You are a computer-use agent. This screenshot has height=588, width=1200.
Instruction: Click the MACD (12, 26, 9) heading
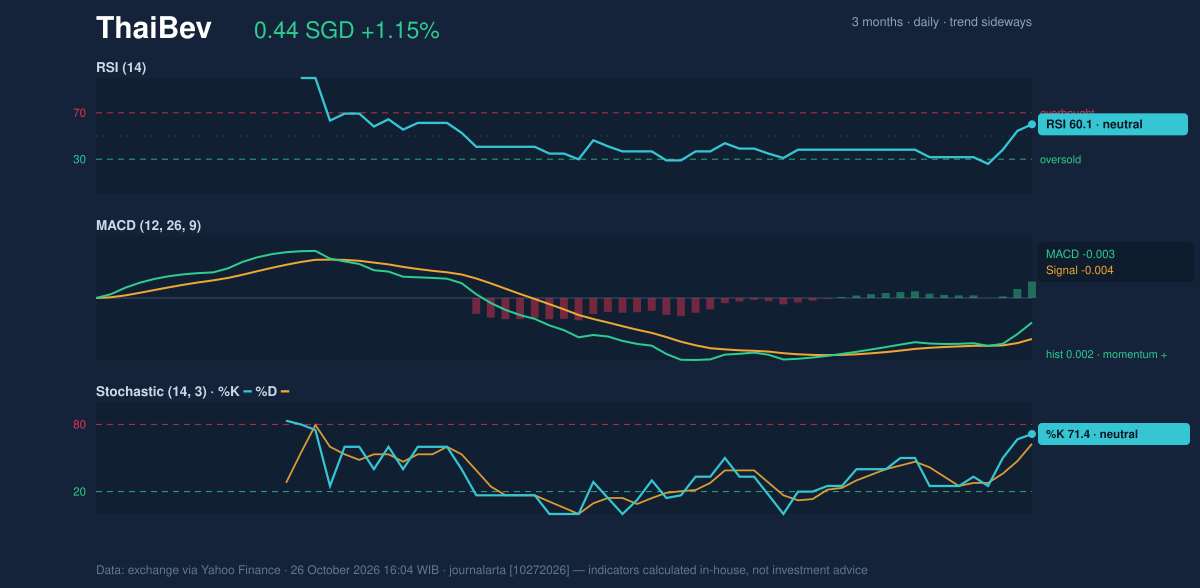coord(148,225)
